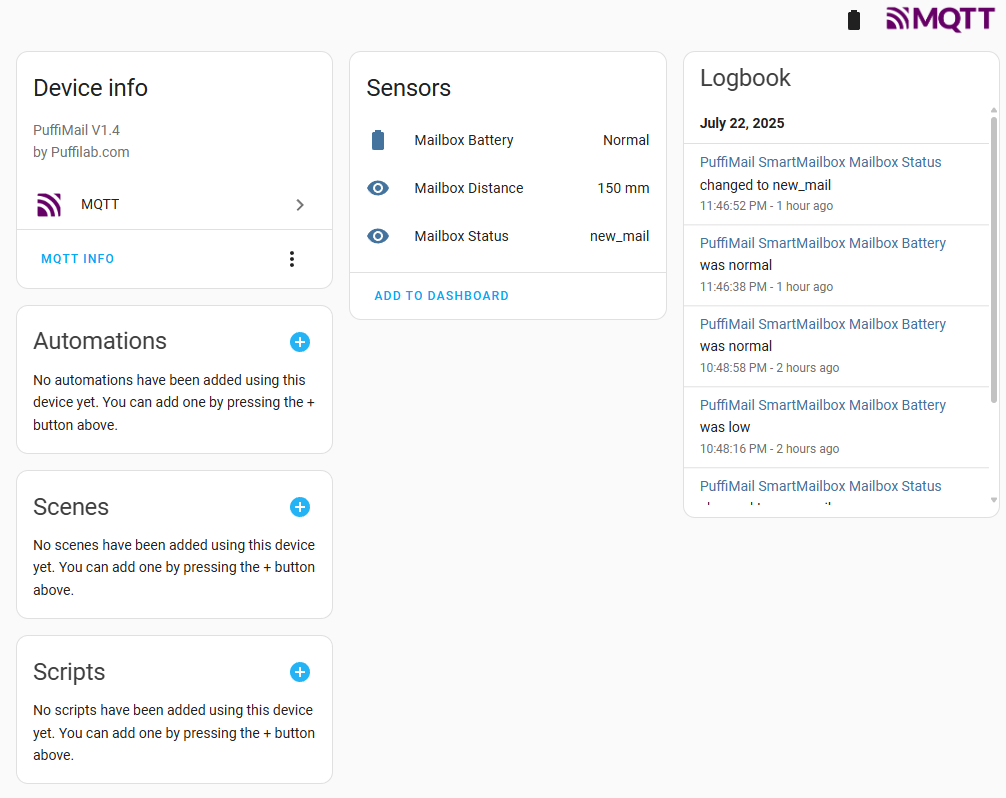
Task: Click the Logbook scroll down arrow
Action: coord(994,500)
